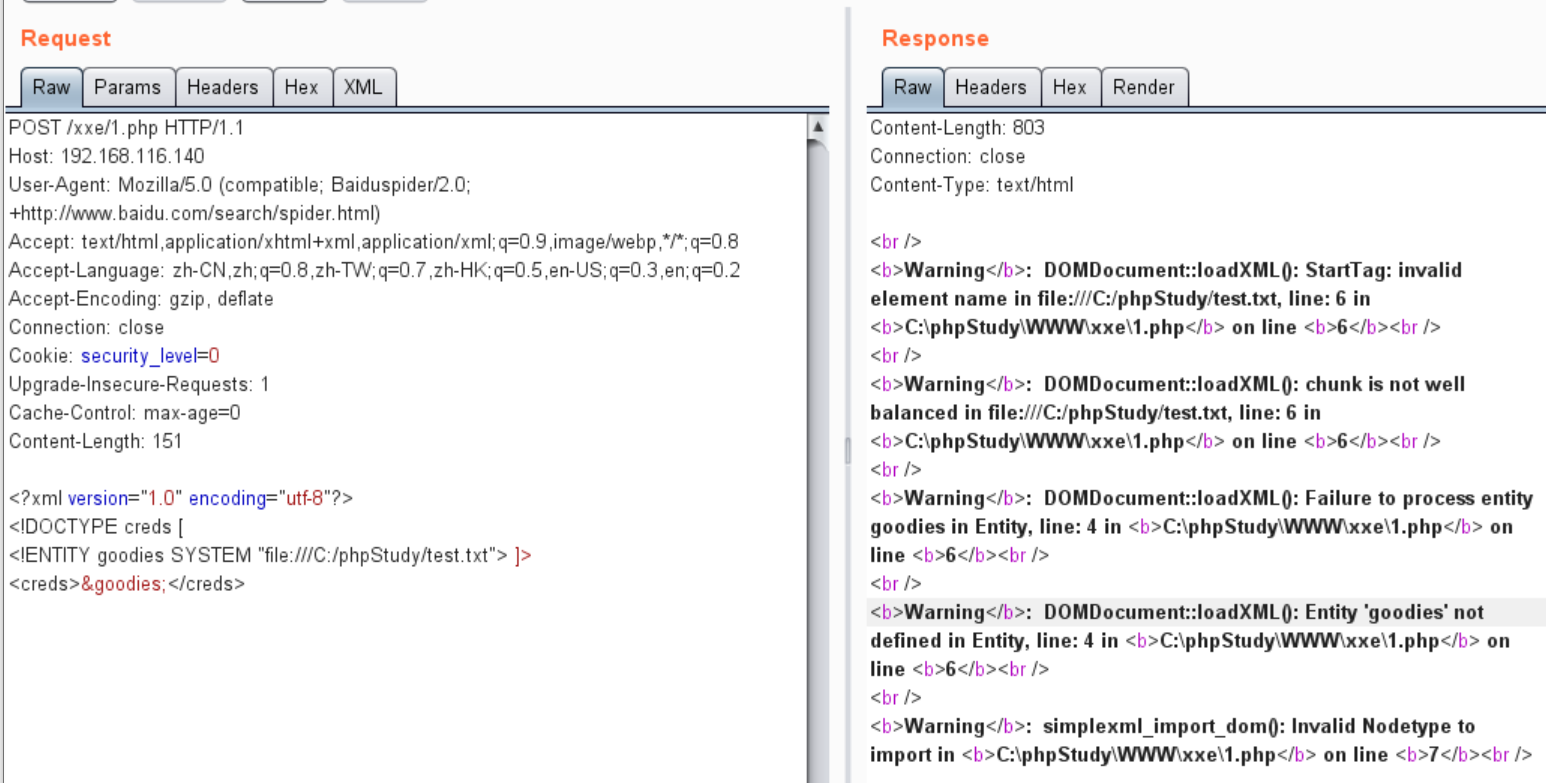Click the xml version declaration line
Screen dimensions: 1546x783
[181, 498]
